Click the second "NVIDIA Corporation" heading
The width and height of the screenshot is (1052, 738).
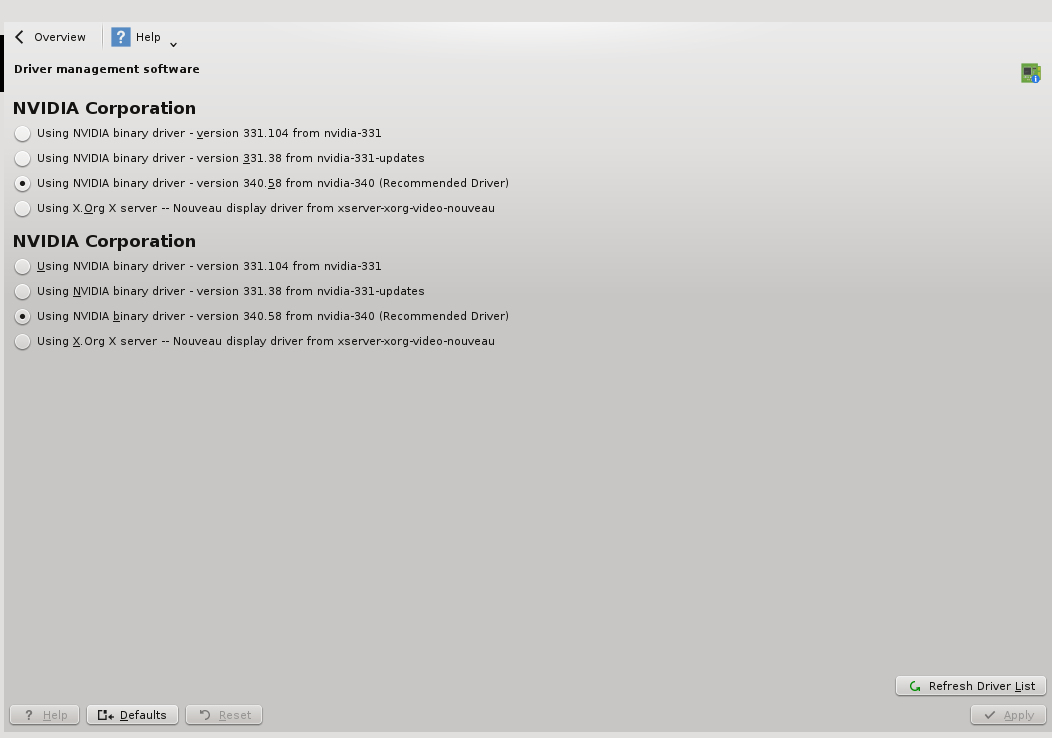pyautogui.click(x=104, y=241)
